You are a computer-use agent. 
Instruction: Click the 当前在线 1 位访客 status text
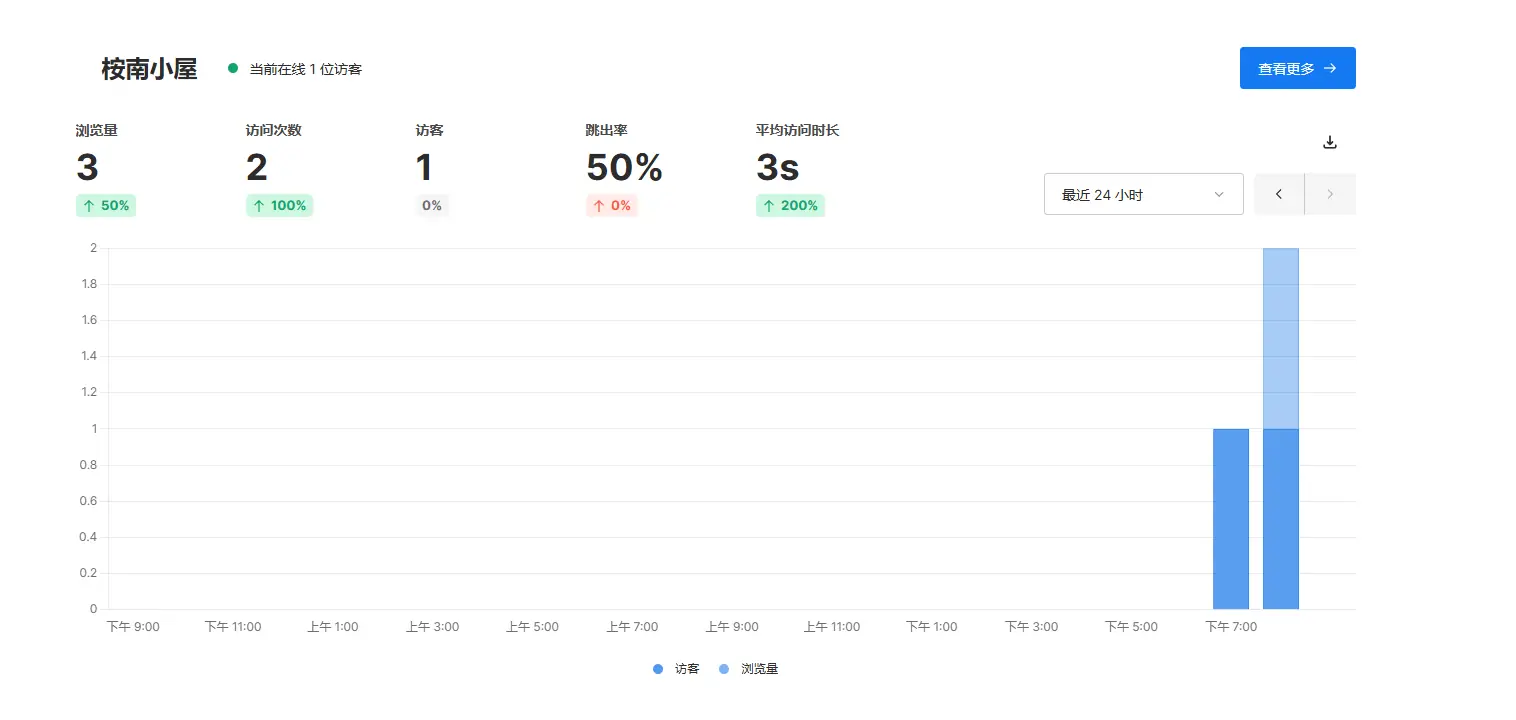[305, 69]
